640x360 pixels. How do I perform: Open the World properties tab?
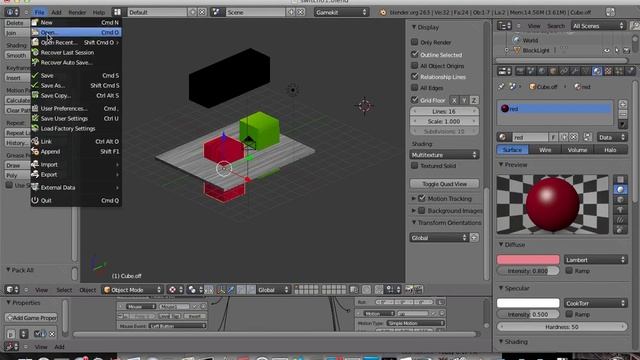542,71
